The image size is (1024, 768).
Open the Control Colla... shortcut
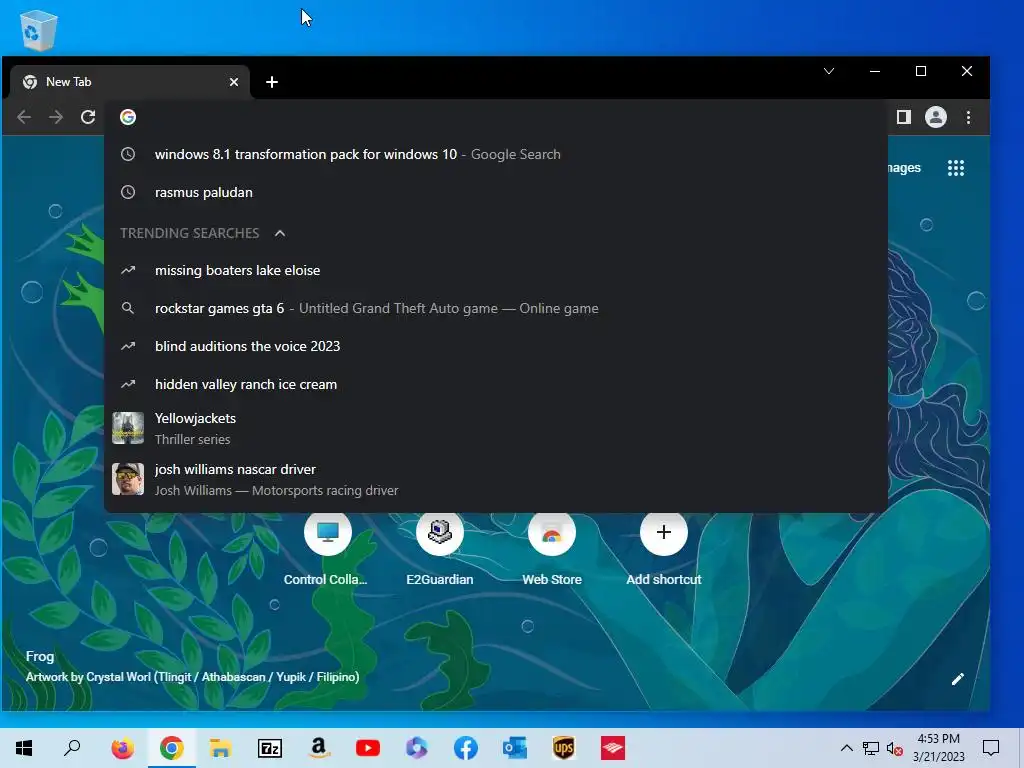[327, 549]
